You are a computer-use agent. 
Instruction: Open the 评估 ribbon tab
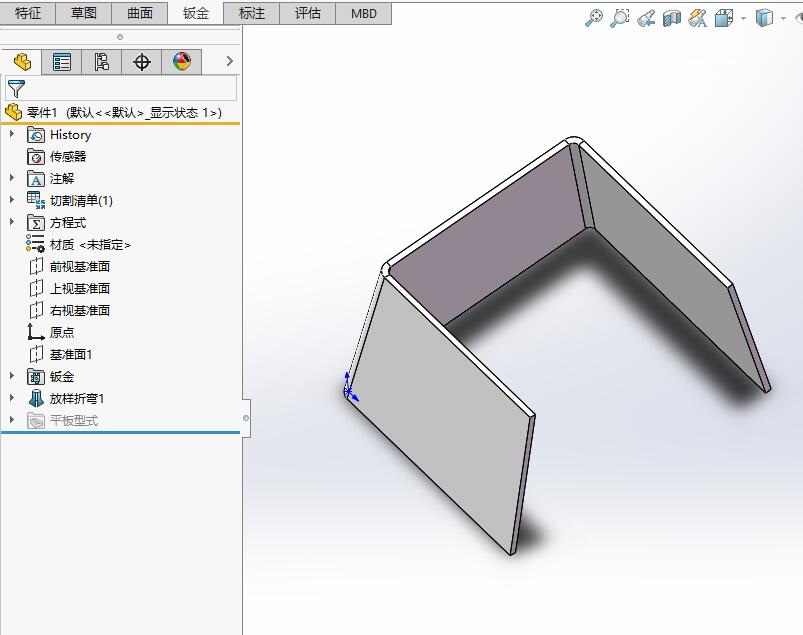pyautogui.click(x=307, y=13)
